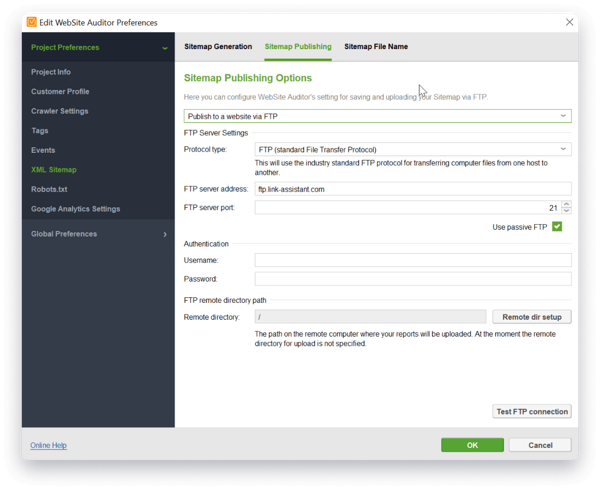Click the Test FTP connection button
This screenshot has width=600, height=490.
pyautogui.click(x=532, y=411)
